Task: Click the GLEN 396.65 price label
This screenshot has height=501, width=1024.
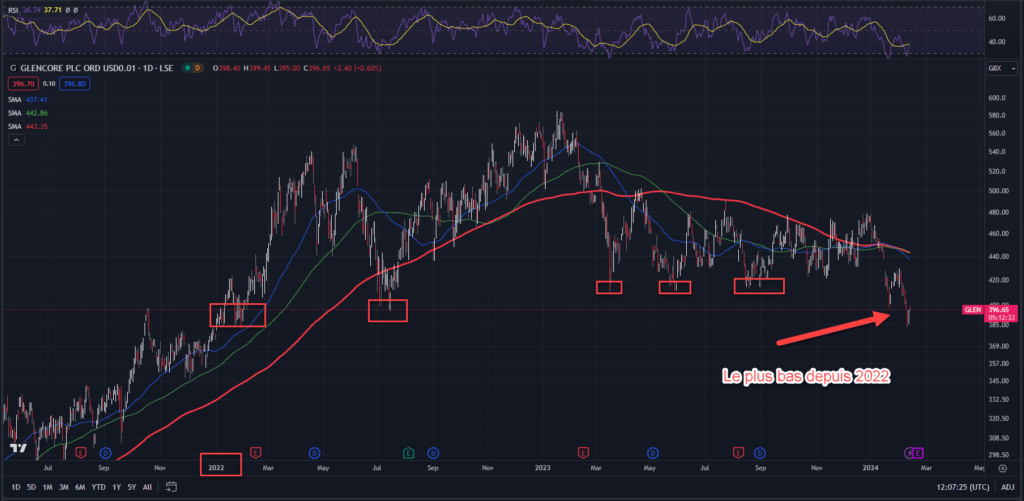Action: (x=988, y=312)
